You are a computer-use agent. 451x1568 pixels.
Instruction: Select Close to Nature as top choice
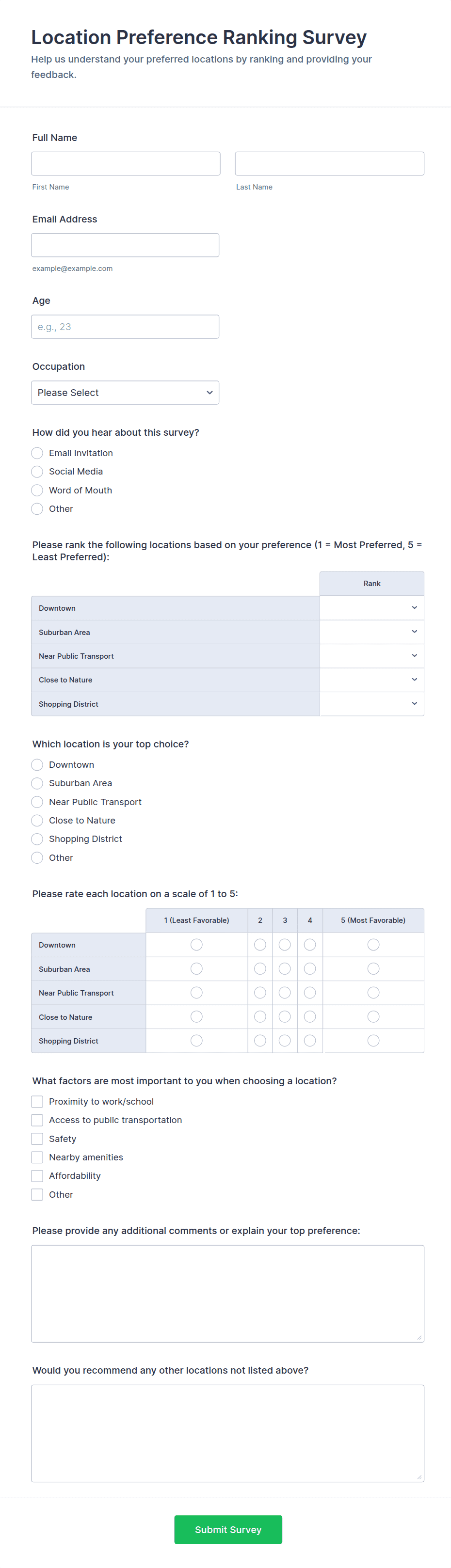pos(37,821)
